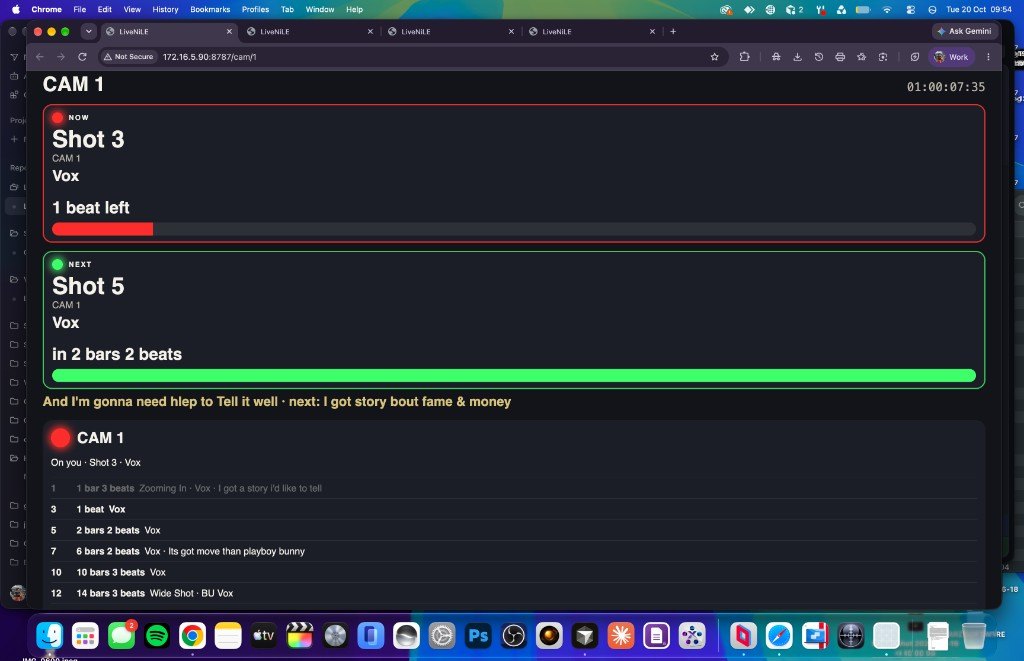Image resolution: width=1024 pixels, height=661 pixels.
Task: Click the red NOW progress bar
Action: point(514,229)
